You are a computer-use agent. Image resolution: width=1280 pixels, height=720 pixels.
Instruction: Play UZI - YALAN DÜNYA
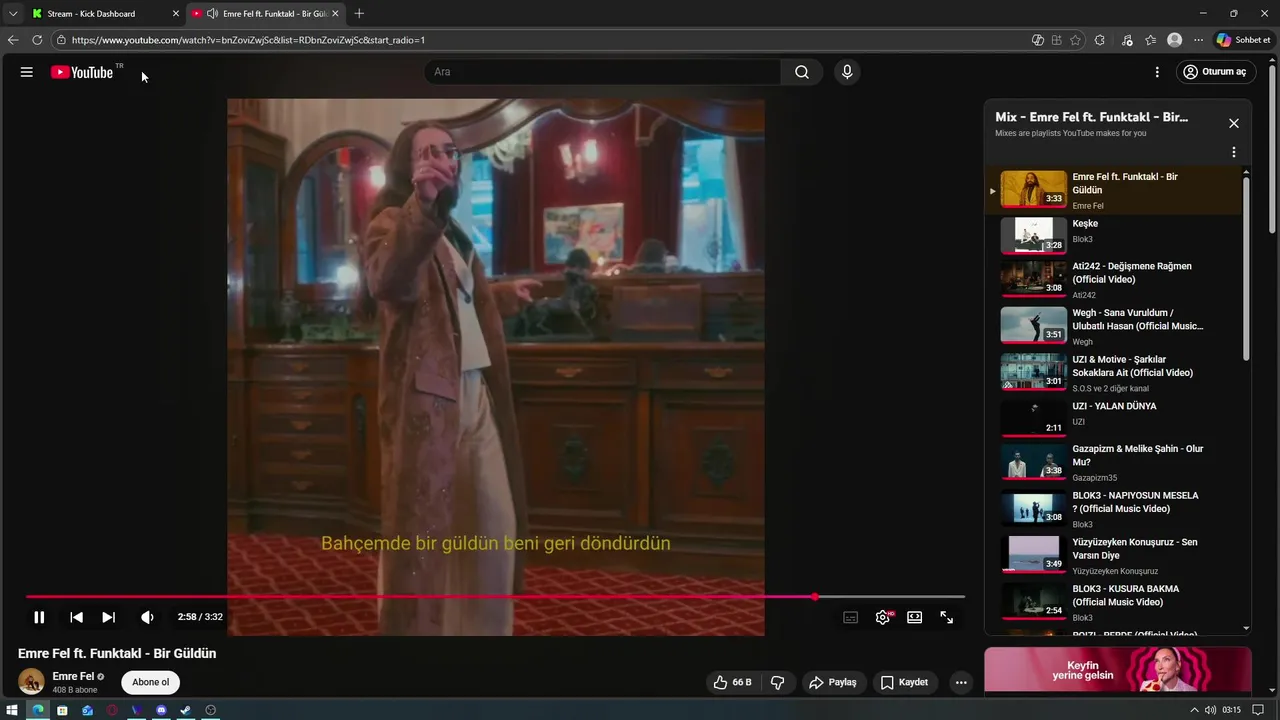tap(1114, 418)
